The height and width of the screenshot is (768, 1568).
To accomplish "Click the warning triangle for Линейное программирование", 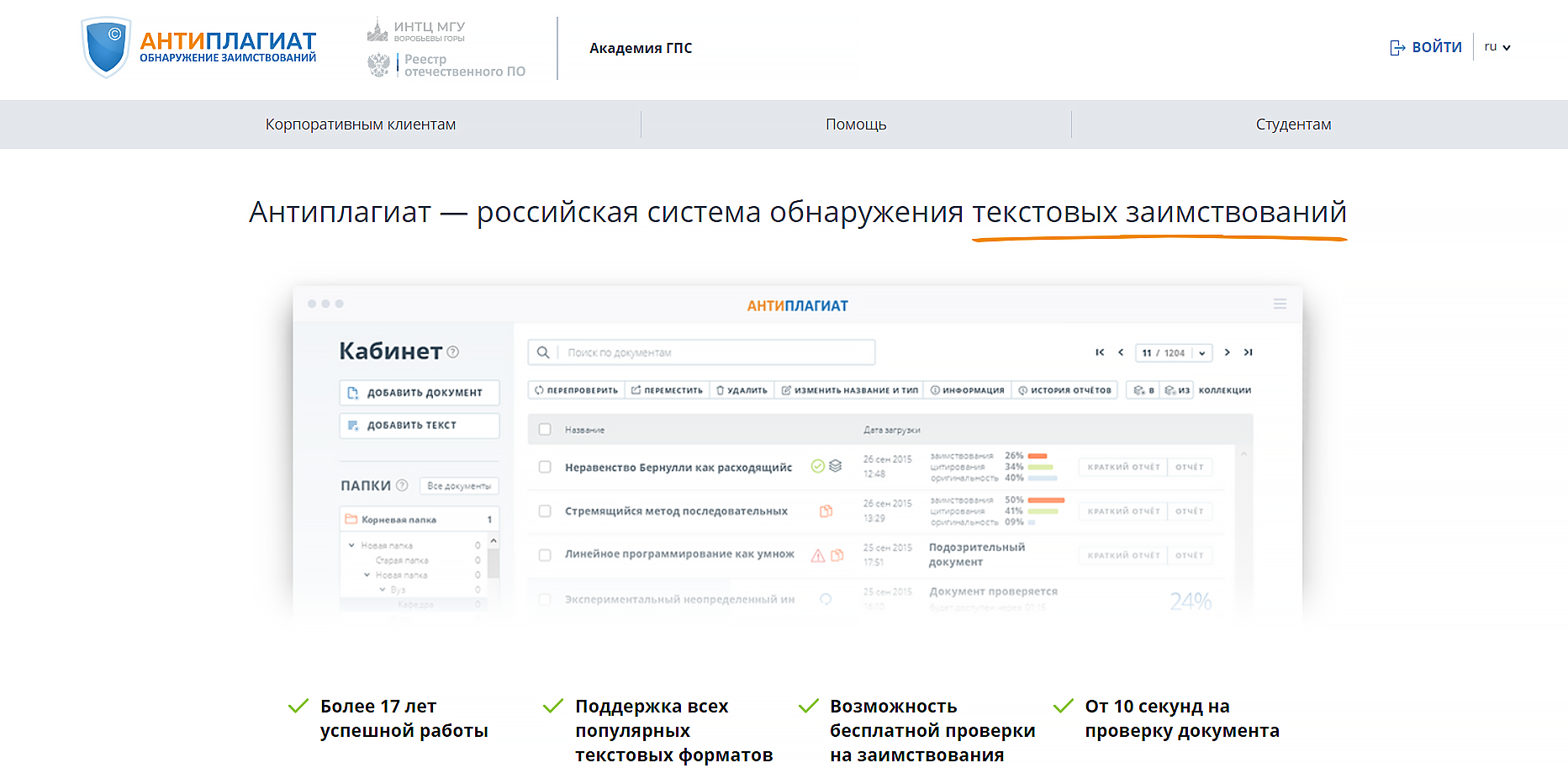I will (x=818, y=555).
